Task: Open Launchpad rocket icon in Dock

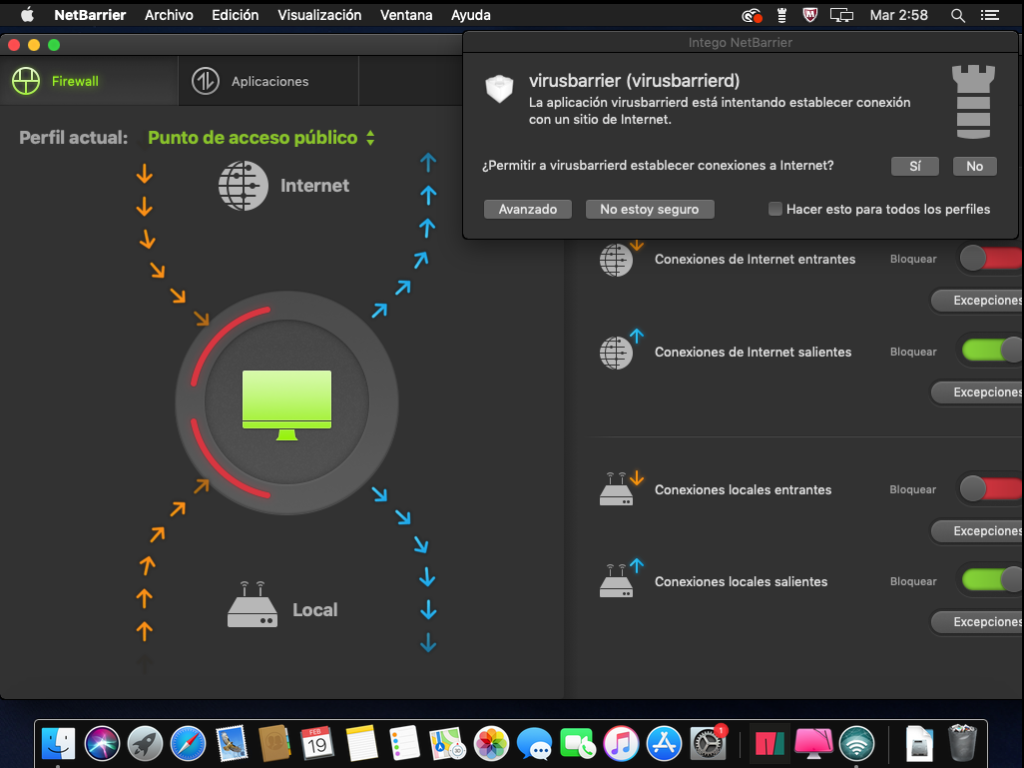Action: [x=145, y=743]
